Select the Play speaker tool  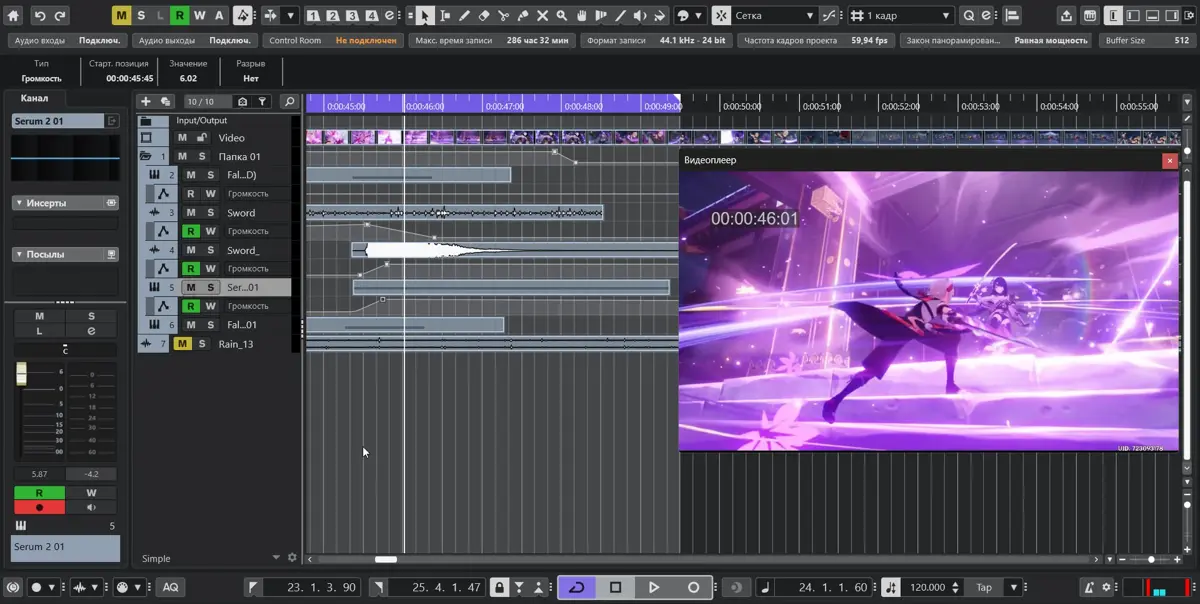pos(640,16)
